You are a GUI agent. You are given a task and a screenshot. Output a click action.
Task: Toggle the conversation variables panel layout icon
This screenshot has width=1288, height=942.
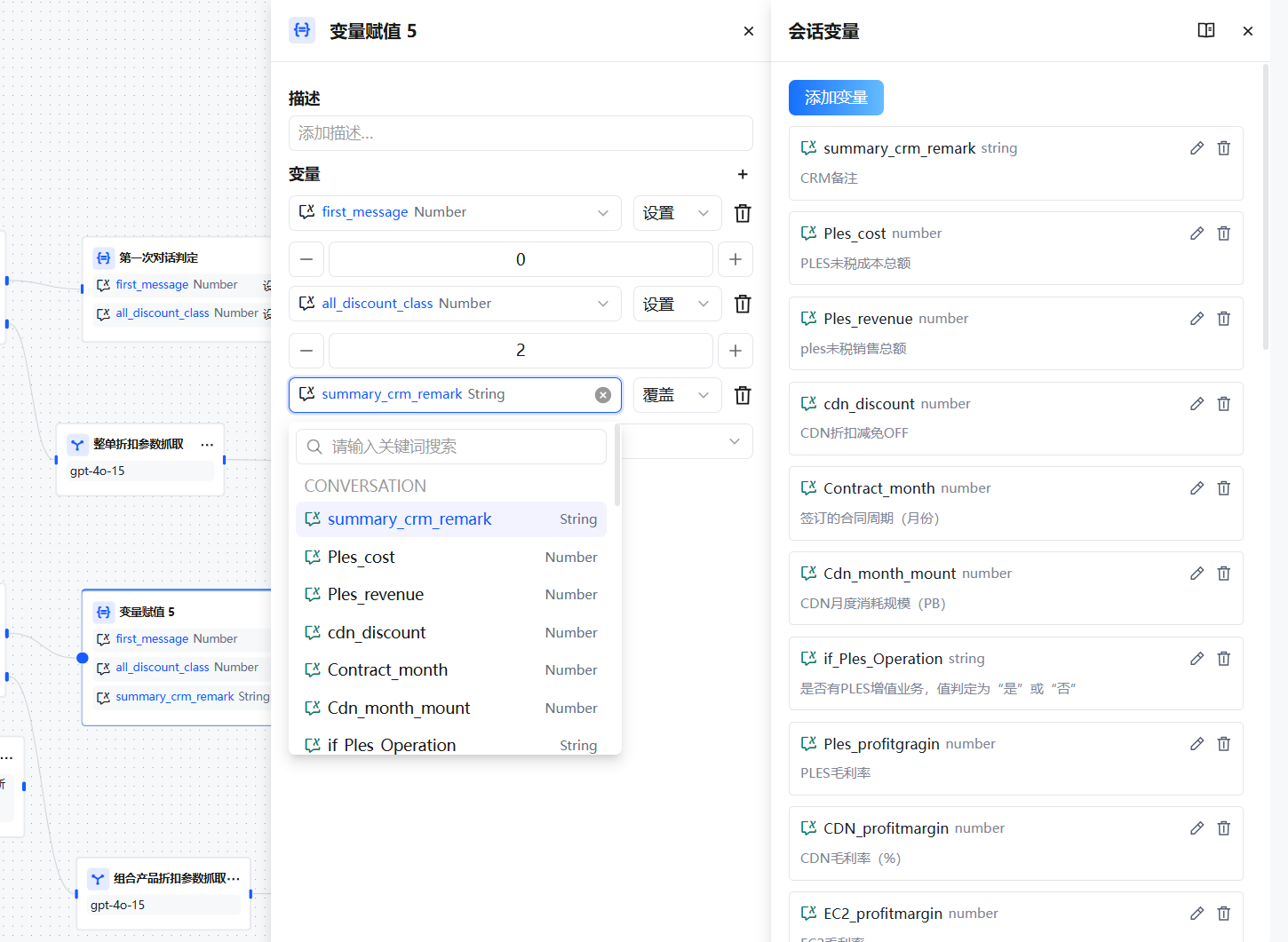(x=1205, y=31)
